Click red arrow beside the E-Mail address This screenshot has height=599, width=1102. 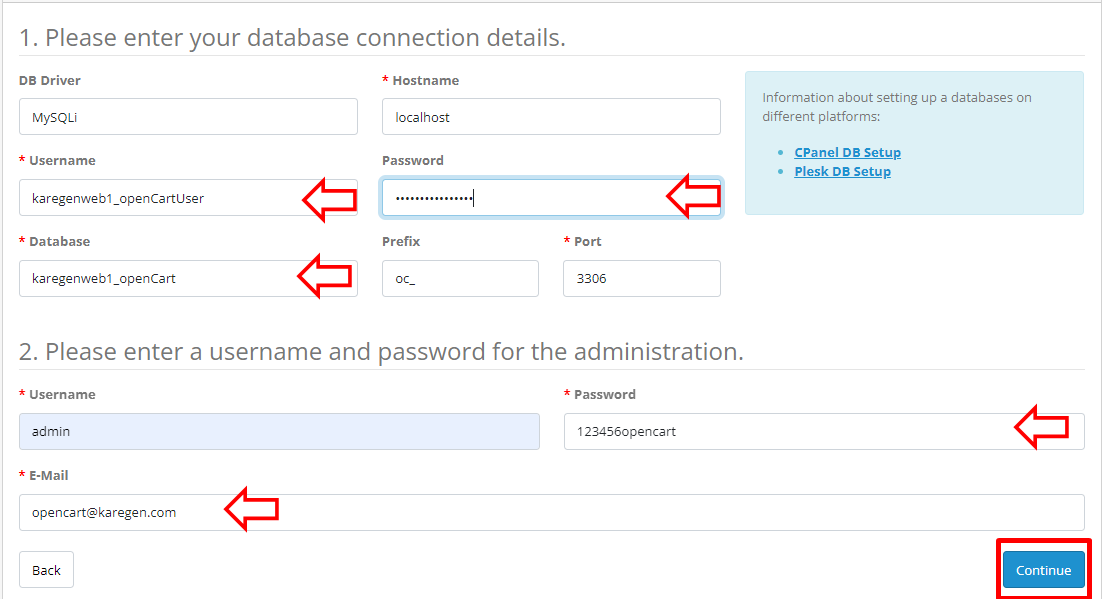252,508
